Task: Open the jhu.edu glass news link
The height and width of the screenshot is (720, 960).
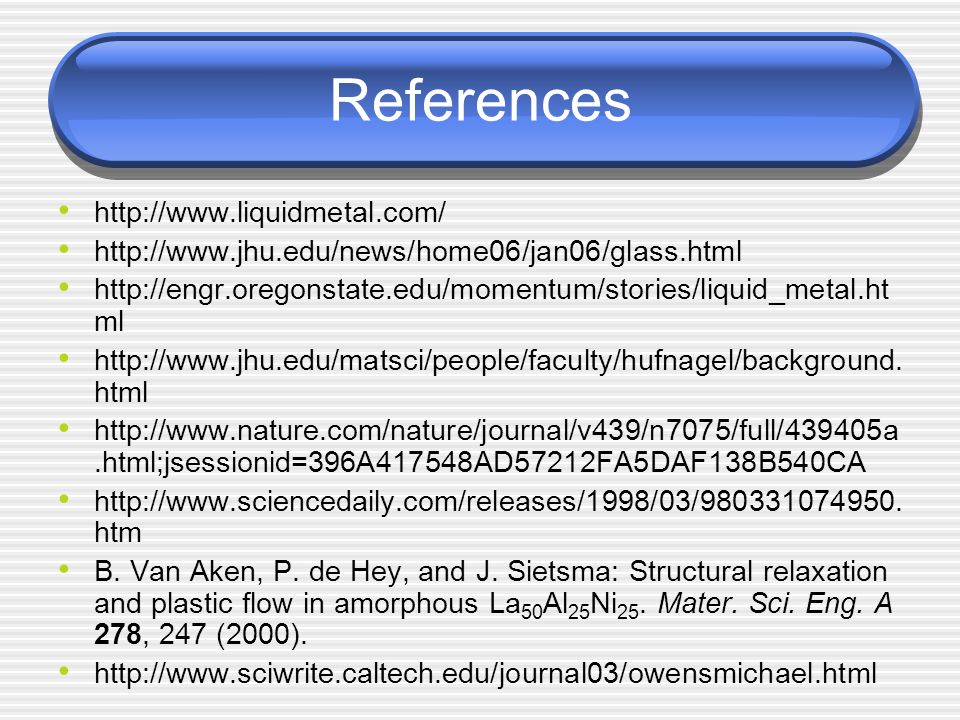Action: (418, 252)
